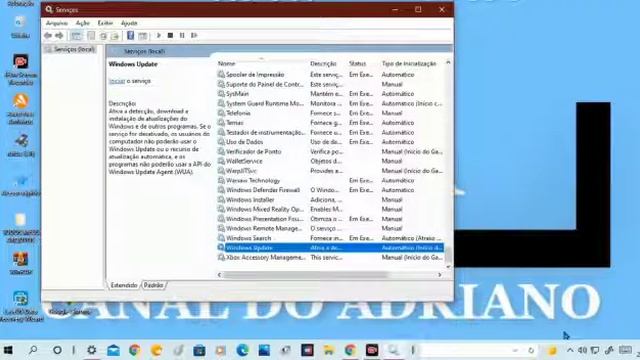Go back using toolbar Back arrow
Viewport: 640px width, 360px height.
coord(48,36)
